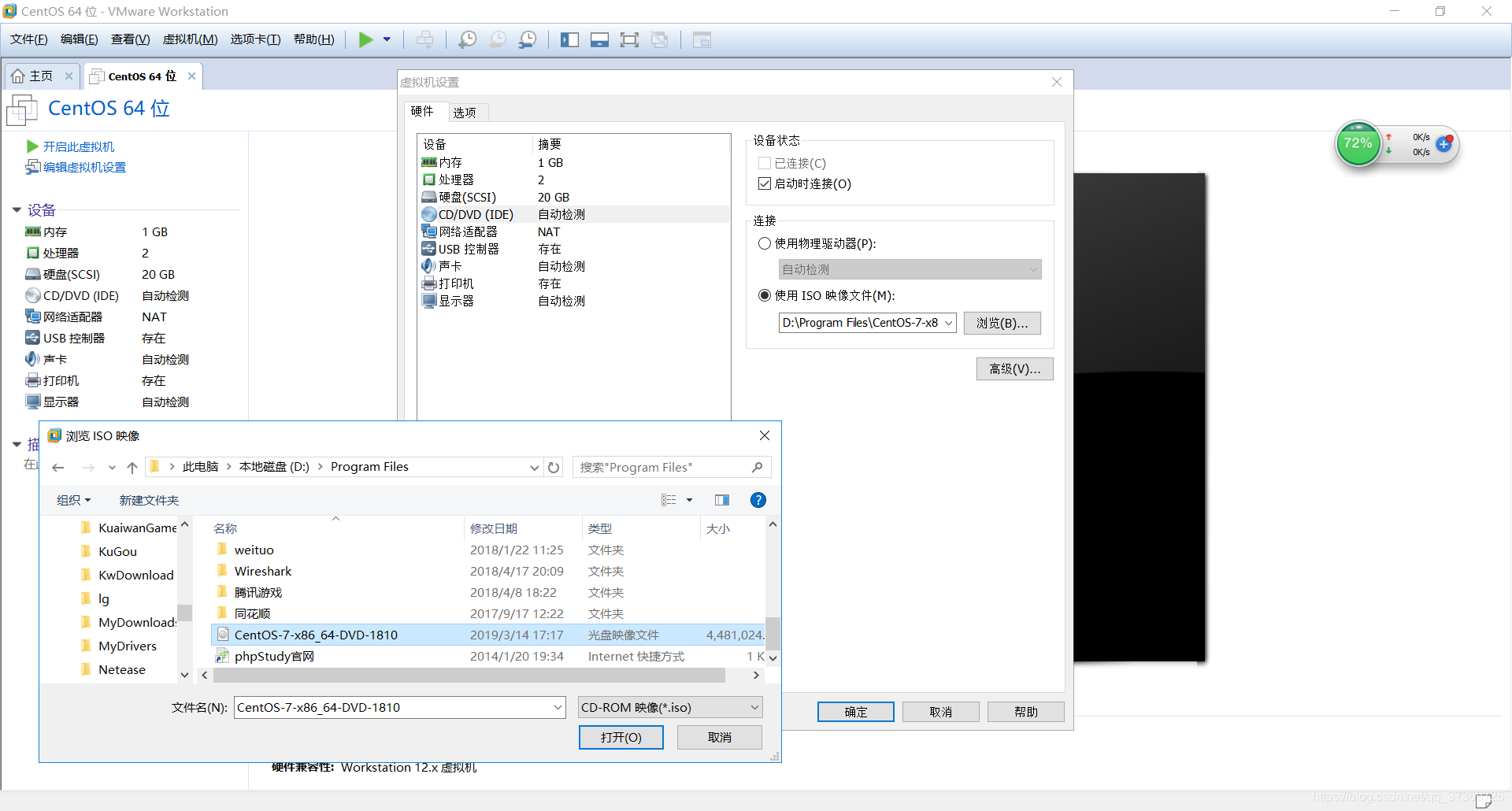Click 新建文件夹 button
The height and width of the screenshot is (811, 1512).
tap(149, 500)
